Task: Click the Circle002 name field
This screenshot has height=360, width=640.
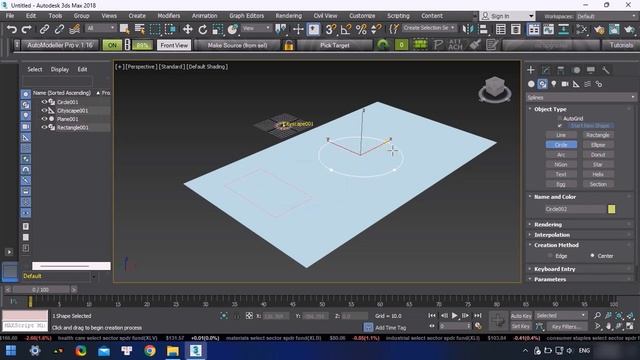Action: click(576, 209)
